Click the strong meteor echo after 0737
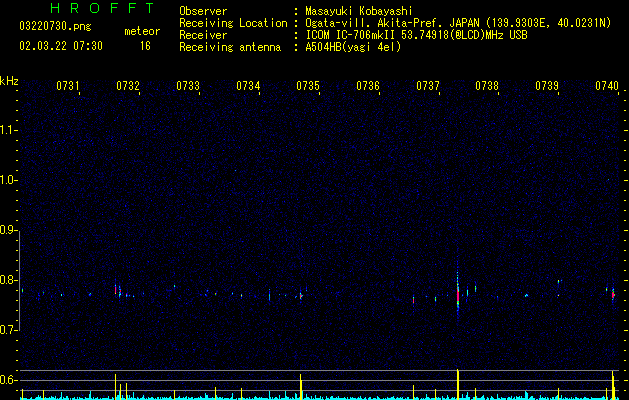This screenshot has height=400, width=629. point(458,295)
